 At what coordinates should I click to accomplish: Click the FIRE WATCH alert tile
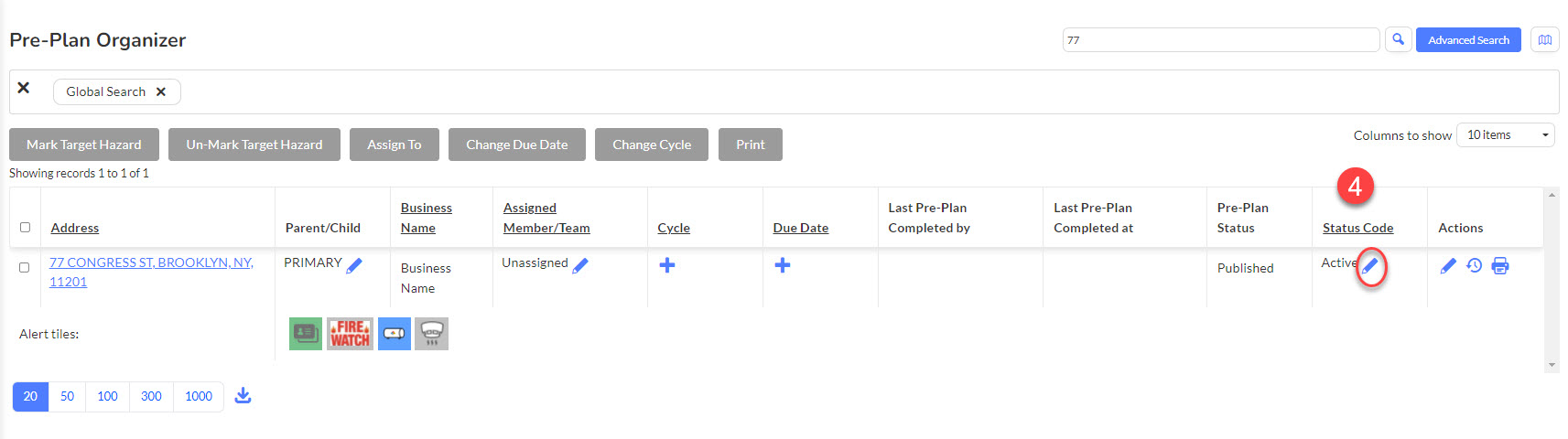(351, 334)
